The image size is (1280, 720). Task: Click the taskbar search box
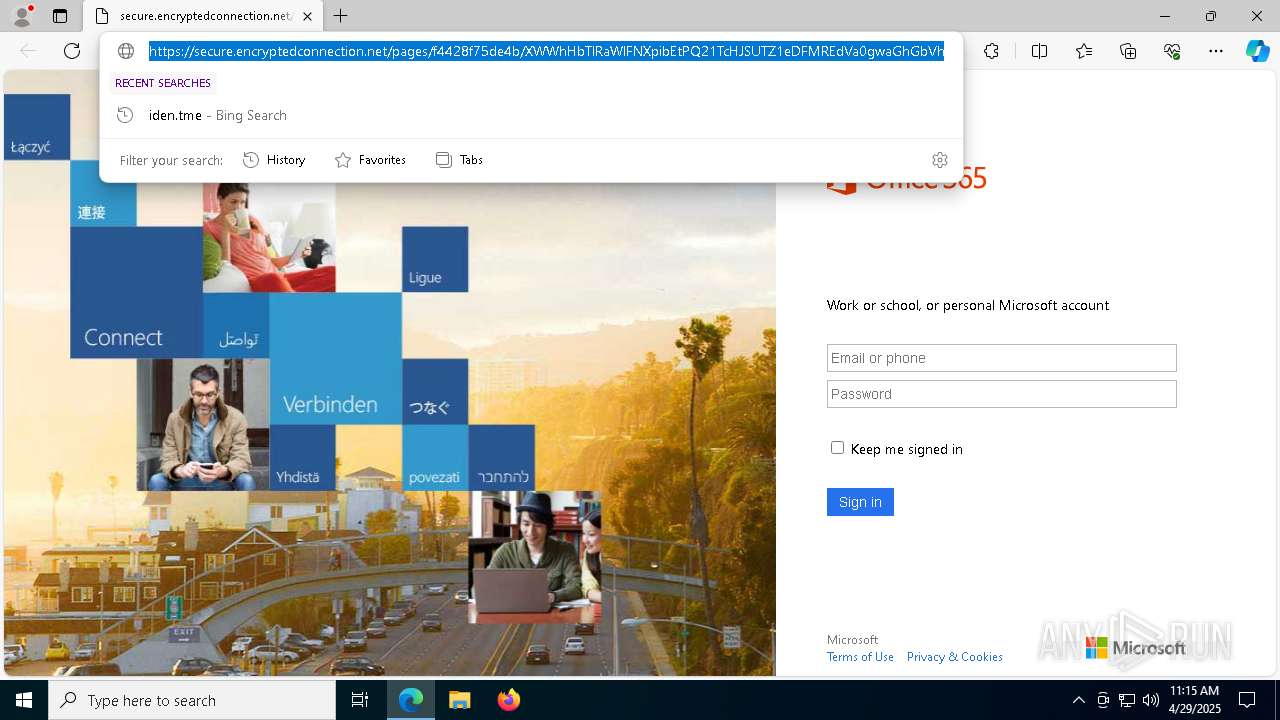(x=192, y=700)
